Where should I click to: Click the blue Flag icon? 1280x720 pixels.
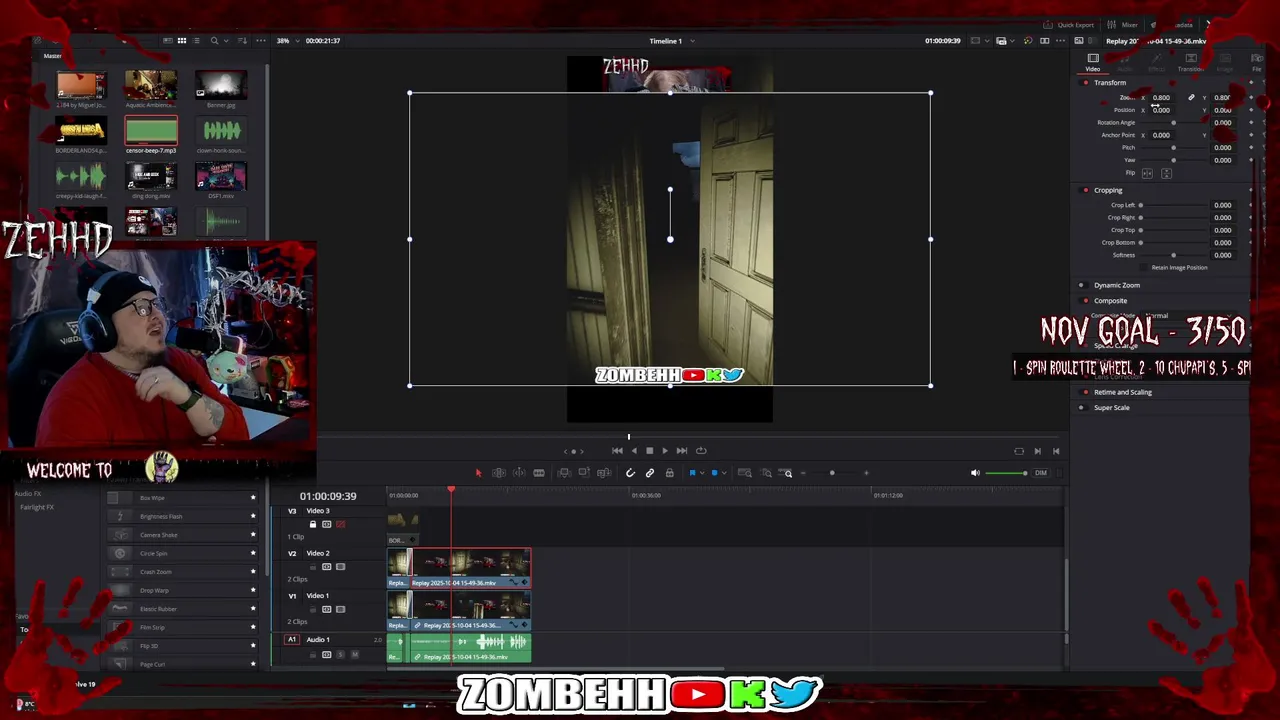tap(692, 473)
